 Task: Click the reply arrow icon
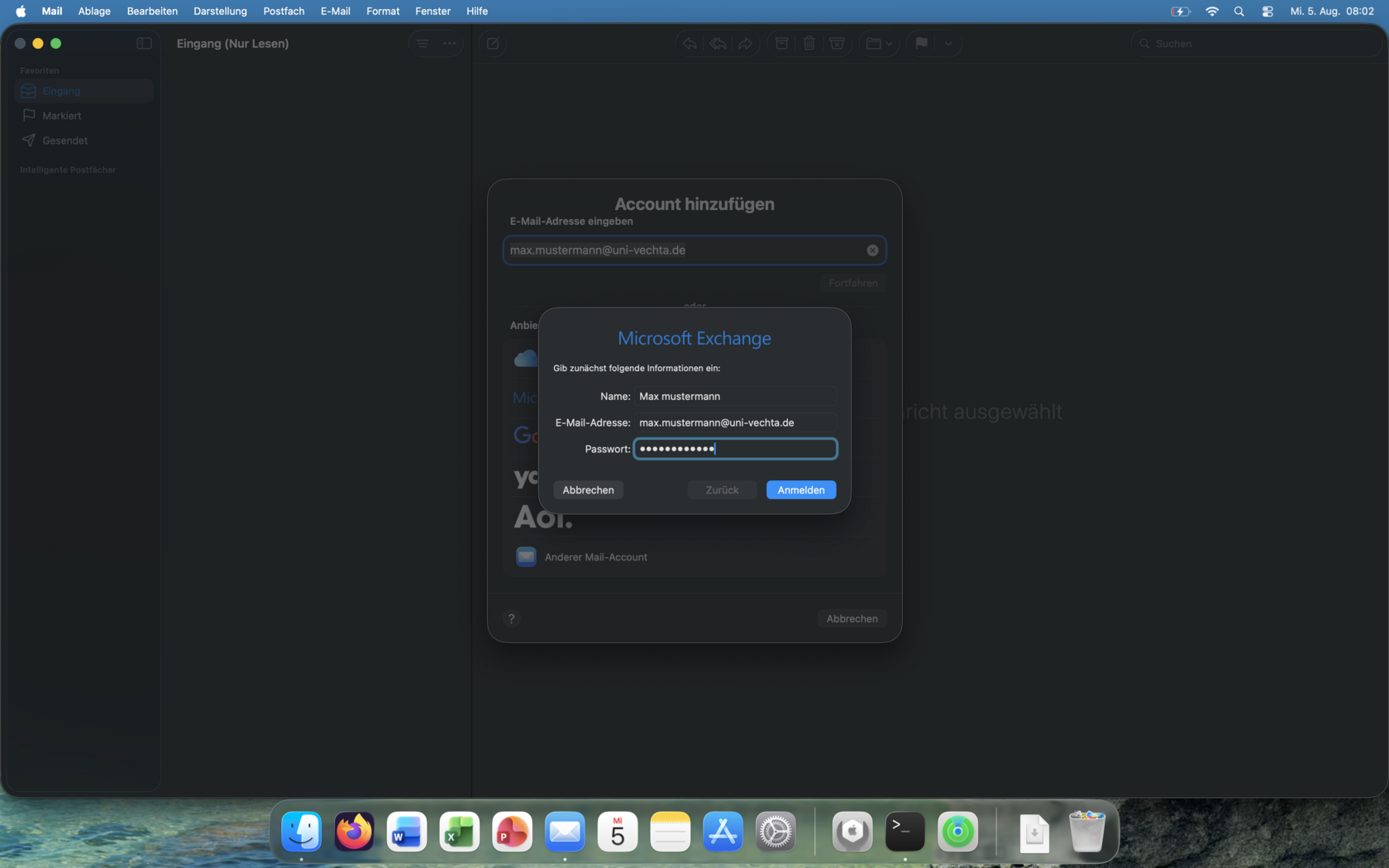[x=690, y=44]
